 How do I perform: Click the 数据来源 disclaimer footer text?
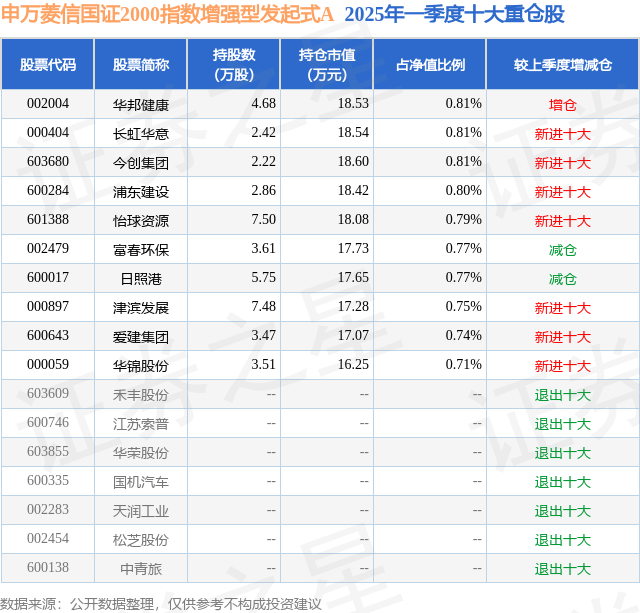161,604
